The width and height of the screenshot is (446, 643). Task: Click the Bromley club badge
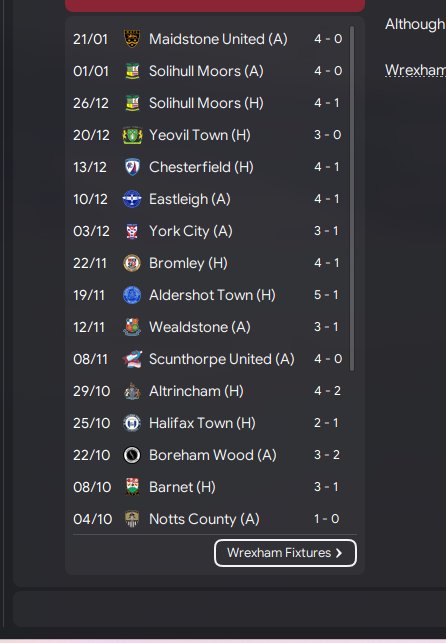132,263
